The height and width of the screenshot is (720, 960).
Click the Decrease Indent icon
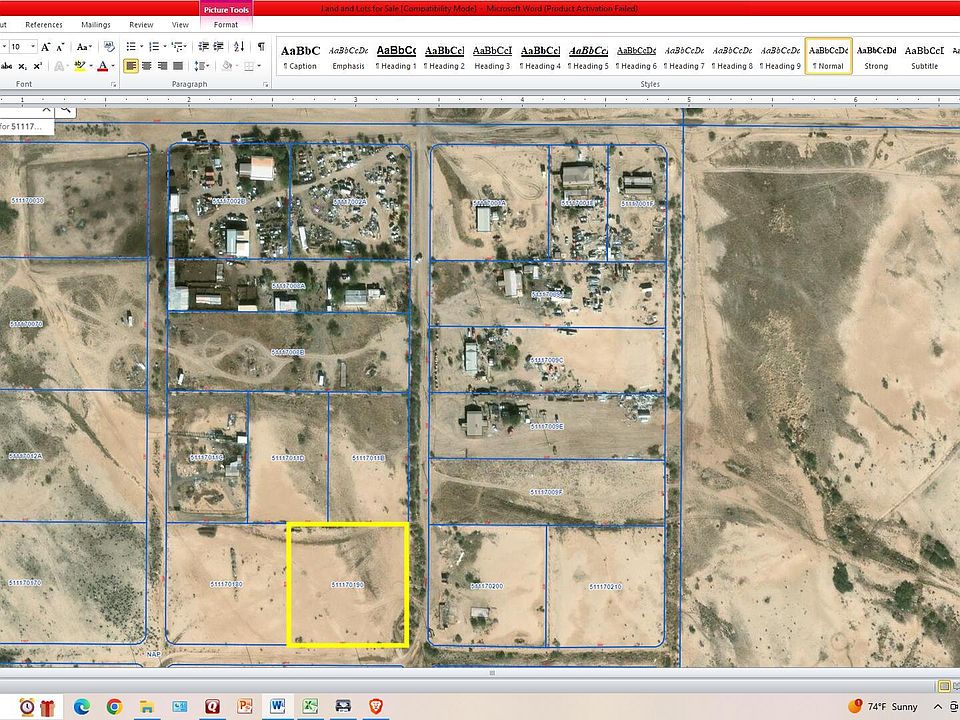[x=203, y=46]
